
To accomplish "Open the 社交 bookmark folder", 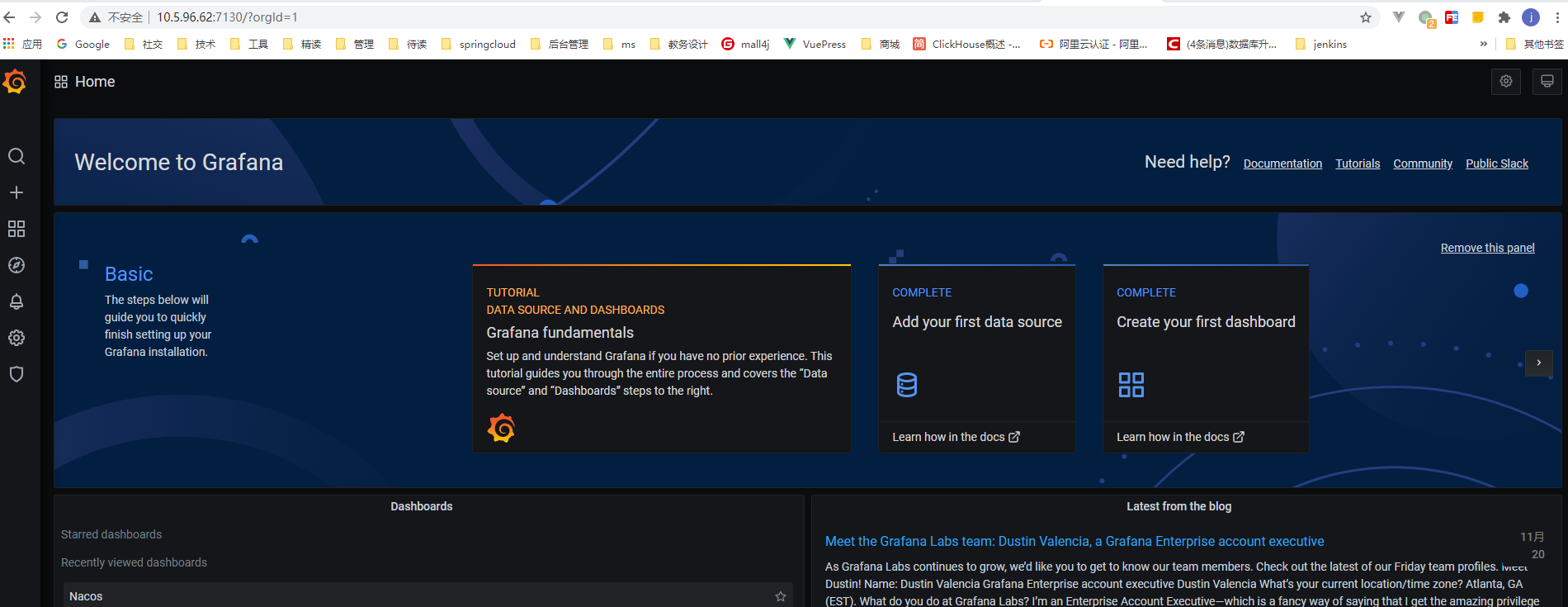I will (x=144, y=44).
